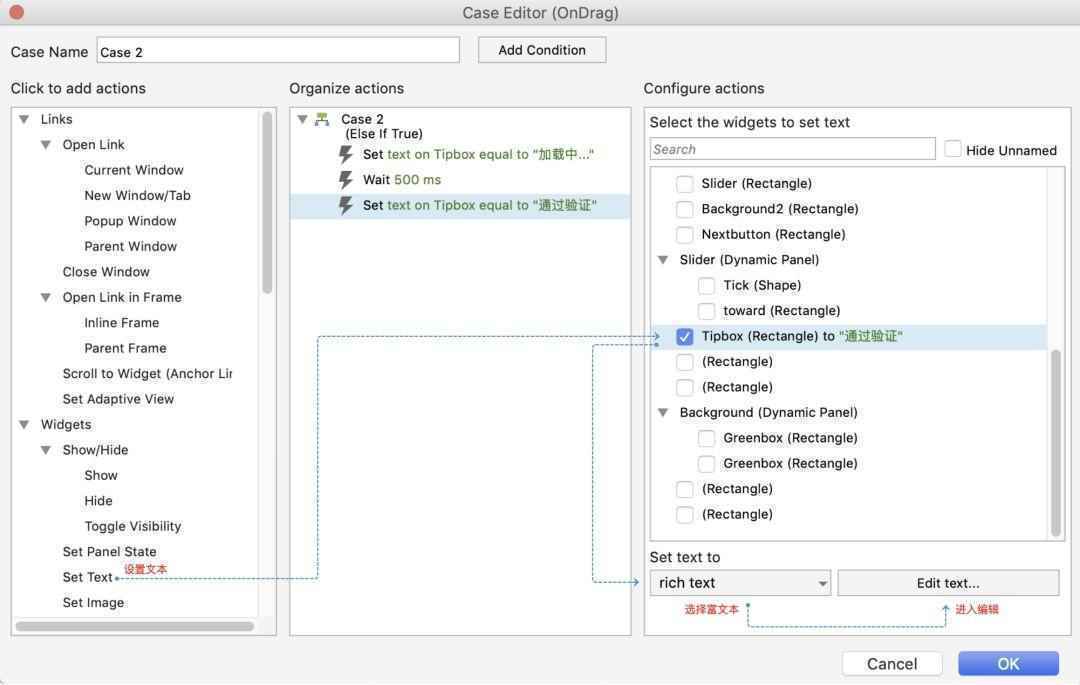Check the Nextbutton (Rectangle) checkbox

pyautogui.click(x=684, y=235)
